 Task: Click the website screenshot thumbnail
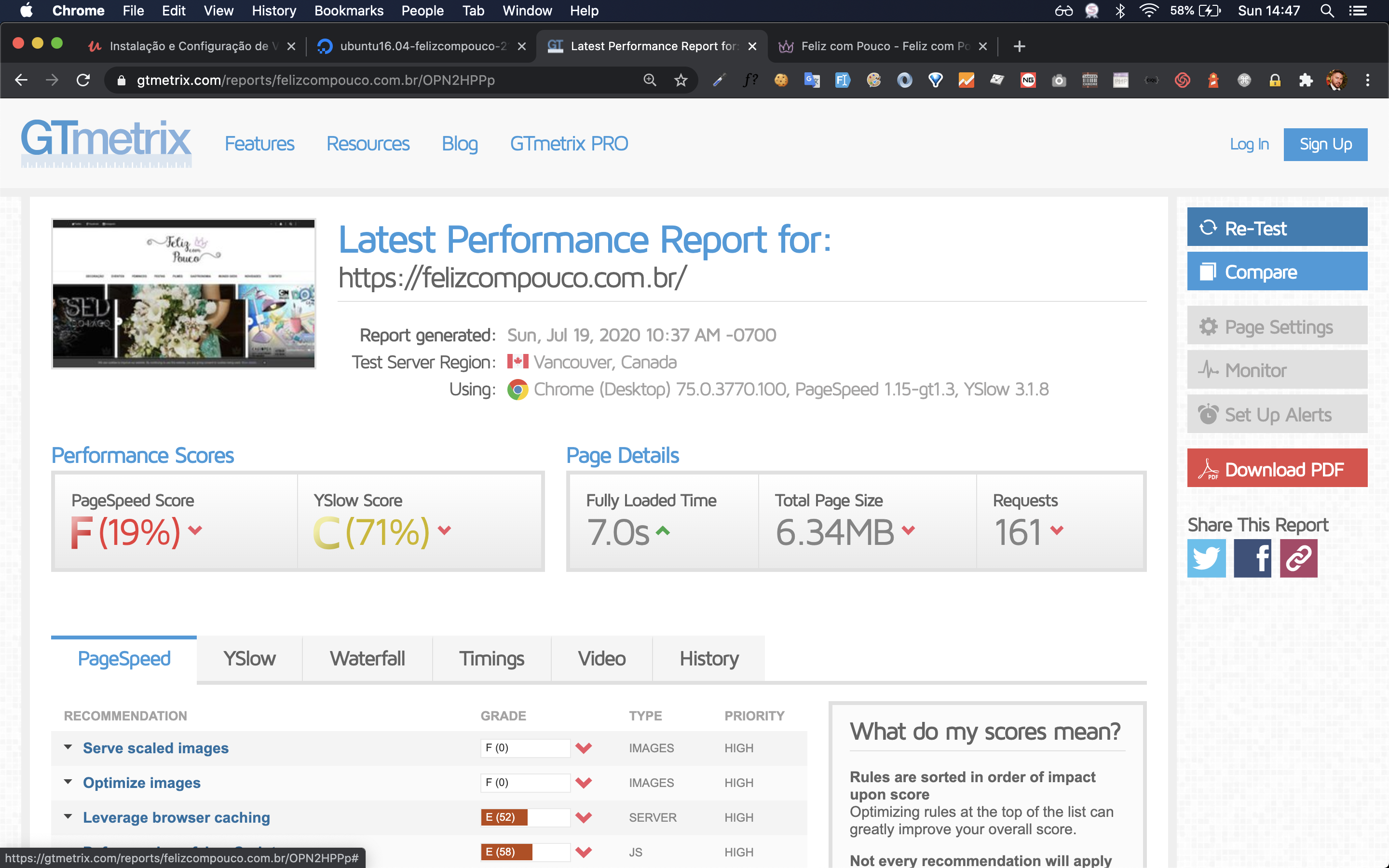click(x=184, y=294)
